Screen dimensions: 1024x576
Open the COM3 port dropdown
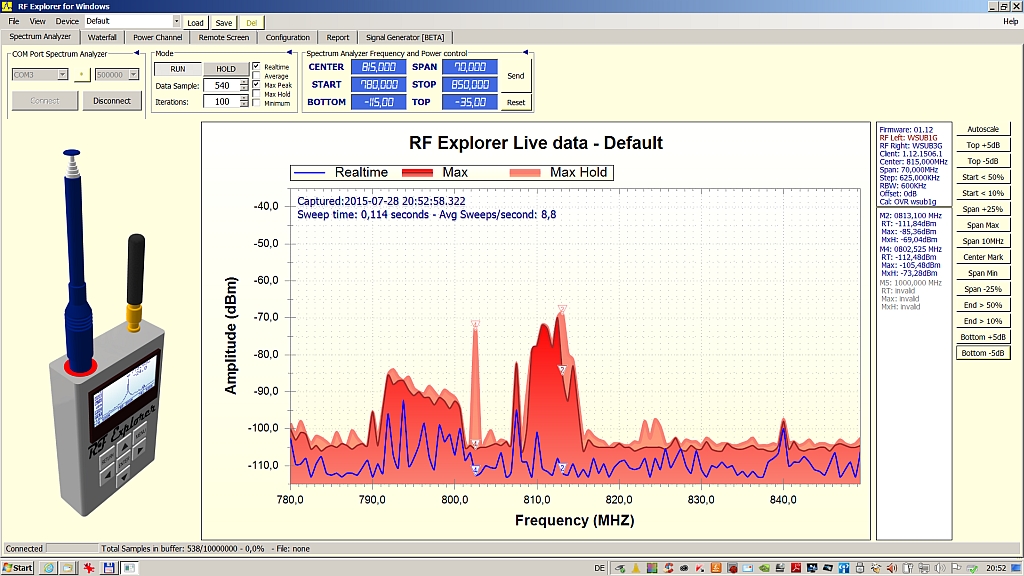point(62,75)
